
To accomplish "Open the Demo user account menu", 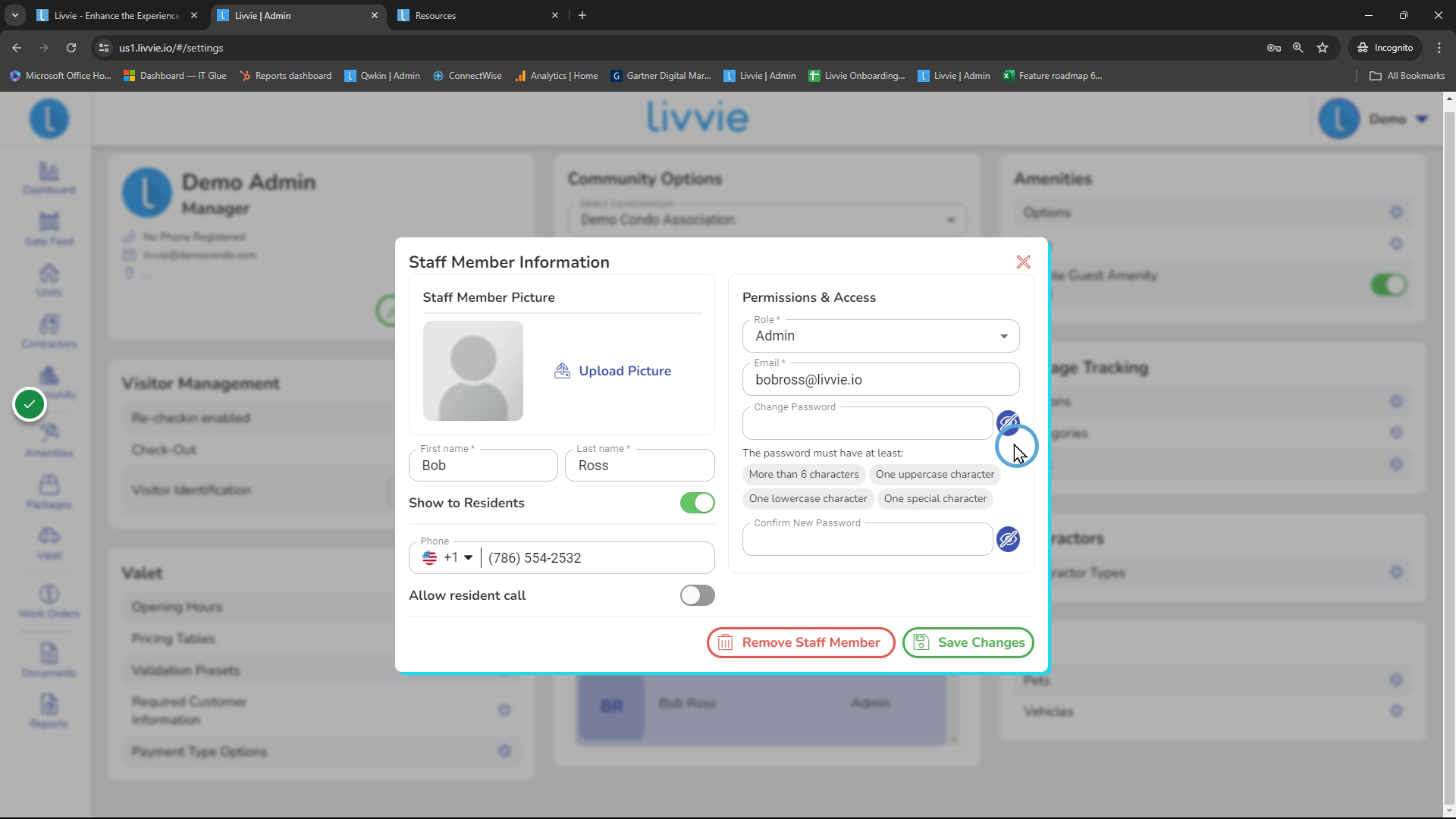I will (1373, 119).
